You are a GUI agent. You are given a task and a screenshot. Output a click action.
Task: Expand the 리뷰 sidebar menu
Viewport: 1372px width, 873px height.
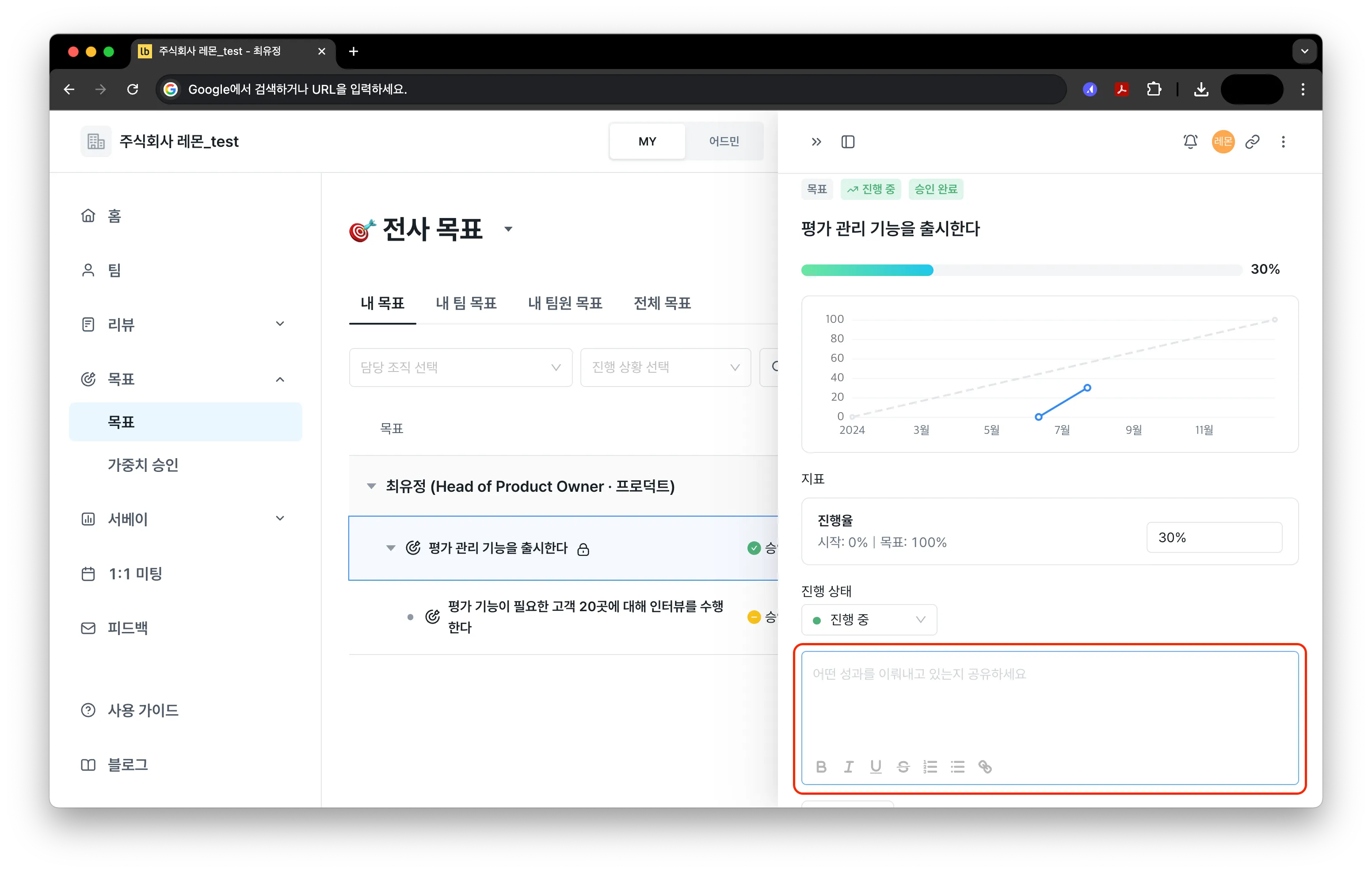[280, 324]
